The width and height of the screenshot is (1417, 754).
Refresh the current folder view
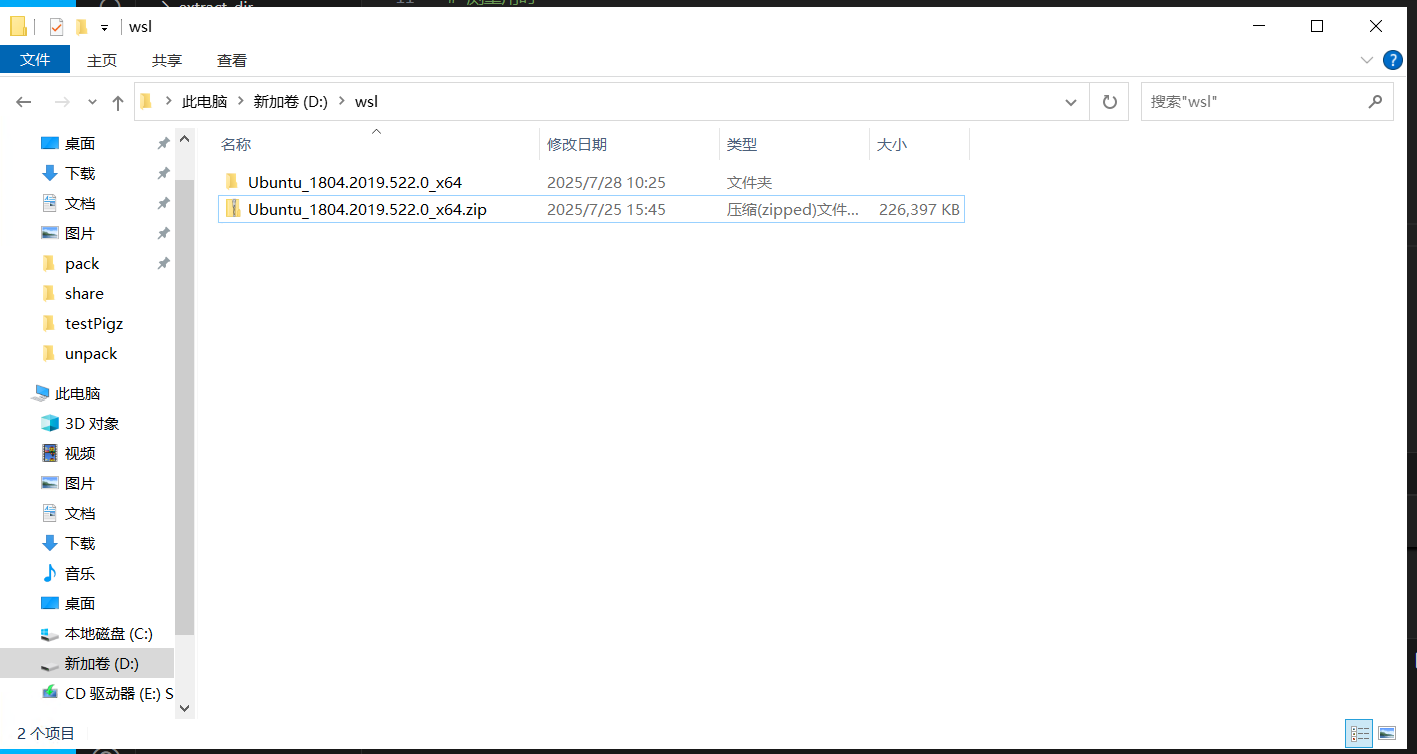(x=1109, y=102)
